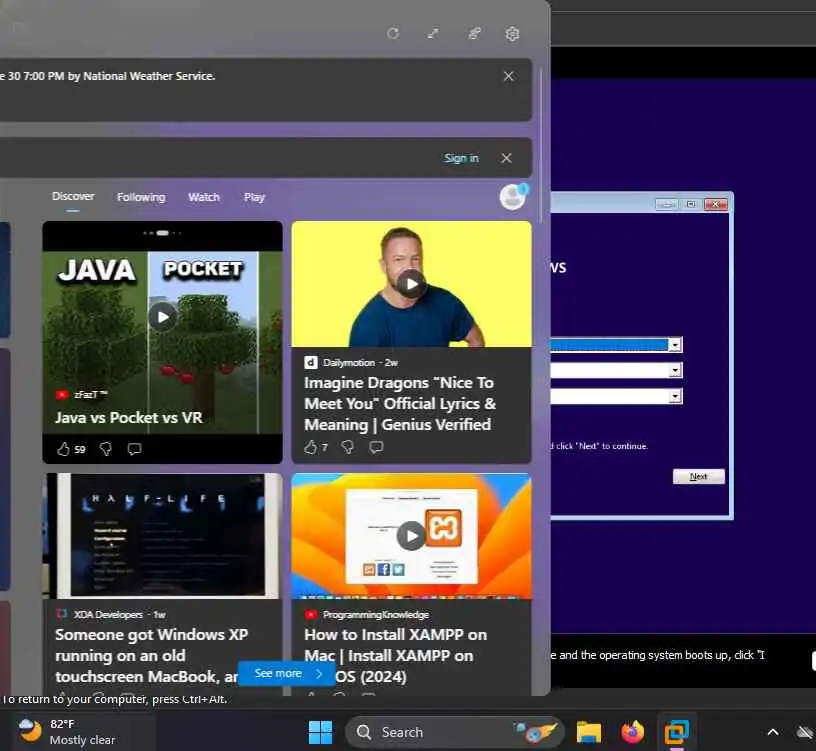Open the Windows Start menu
The height and width of the screenshot is (751, 816).
click(320, 732)
